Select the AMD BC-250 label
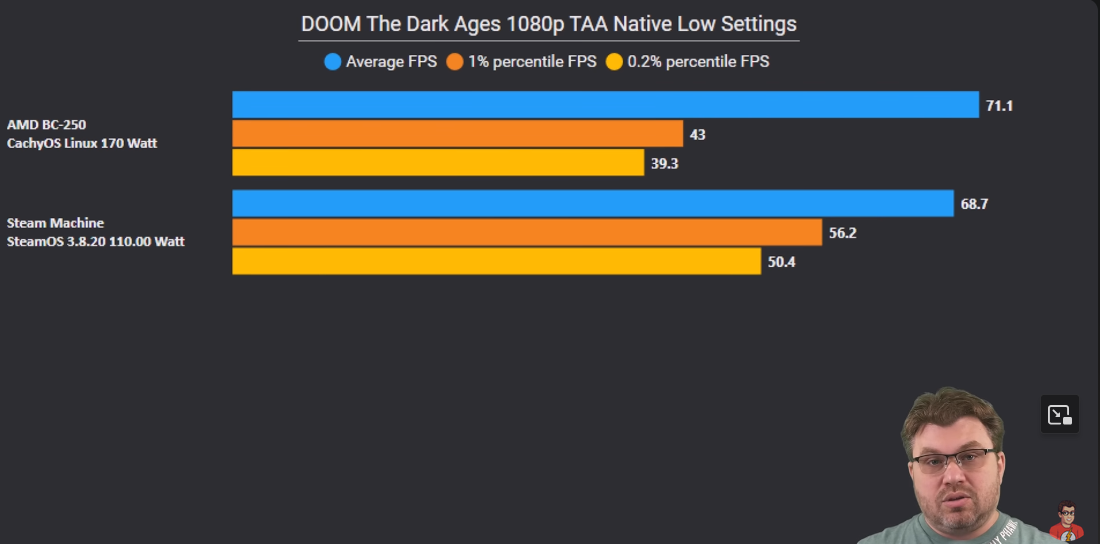This screenshot has width=1100, height=544. click(46, 125)
